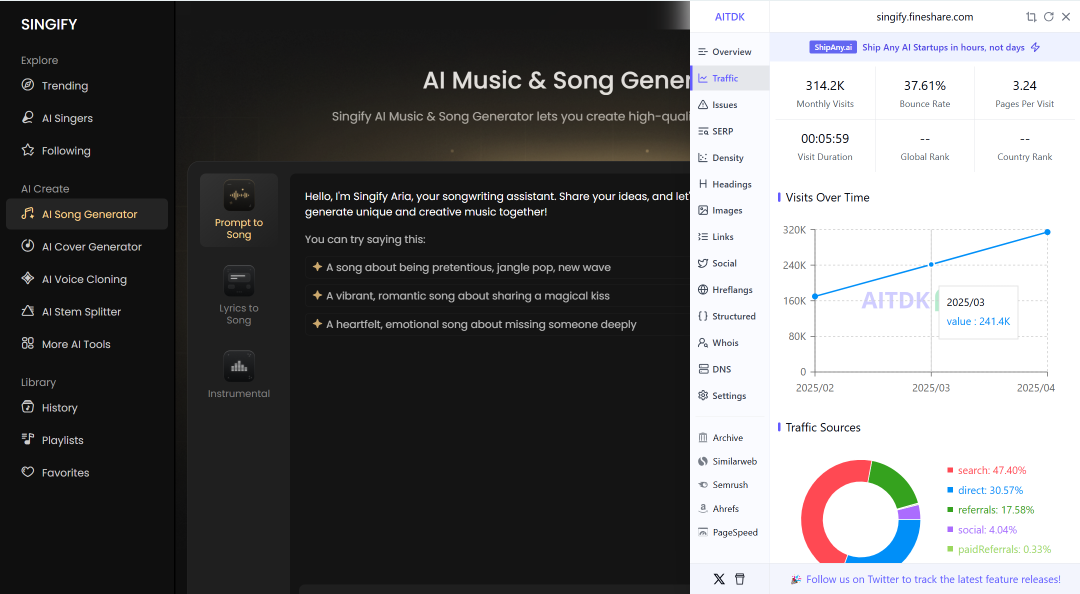
Task: Open AI Cover Generator
Action: (81, 247)
